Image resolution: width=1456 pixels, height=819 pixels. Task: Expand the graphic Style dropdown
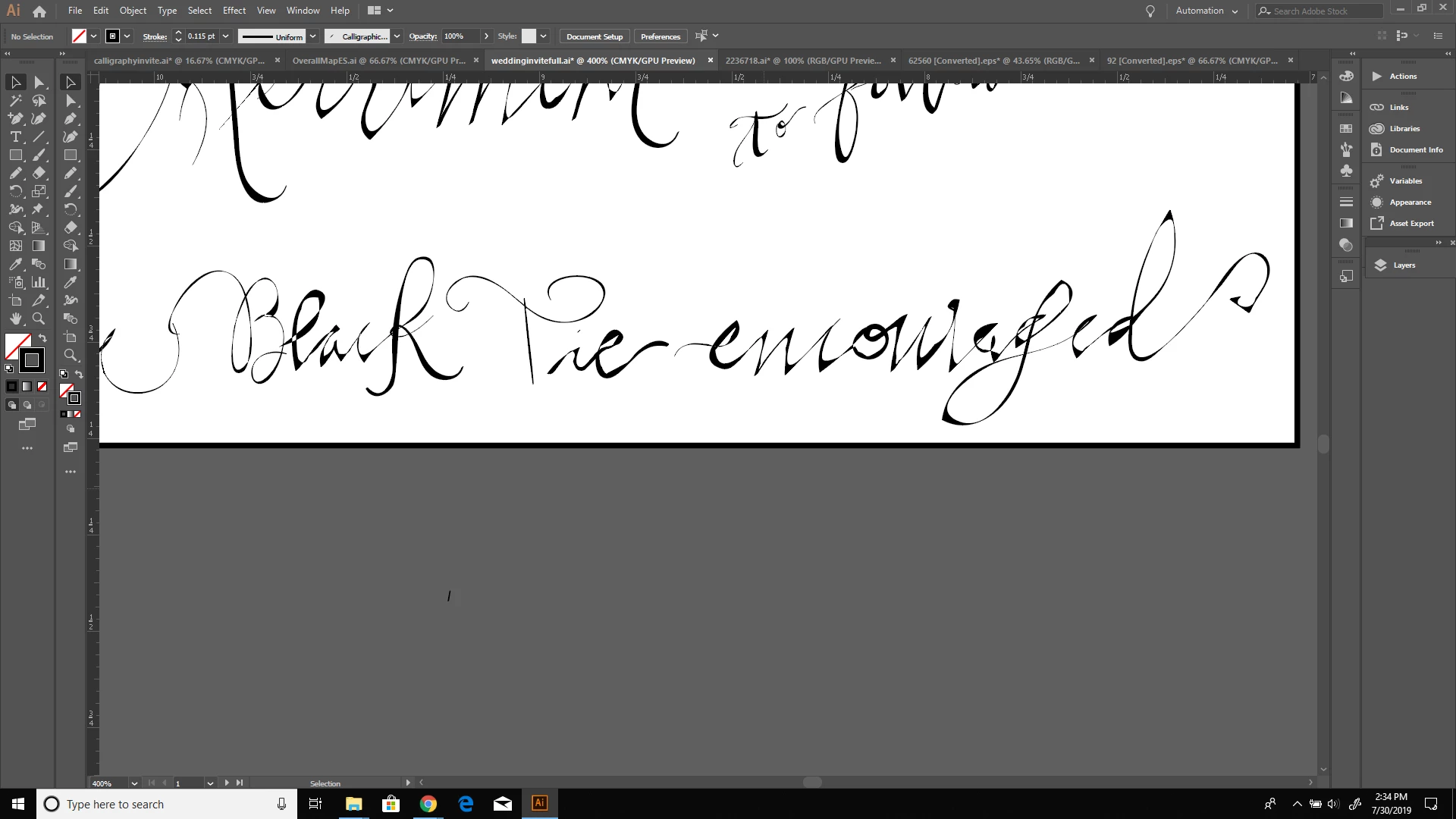click(x=543, y=36)
